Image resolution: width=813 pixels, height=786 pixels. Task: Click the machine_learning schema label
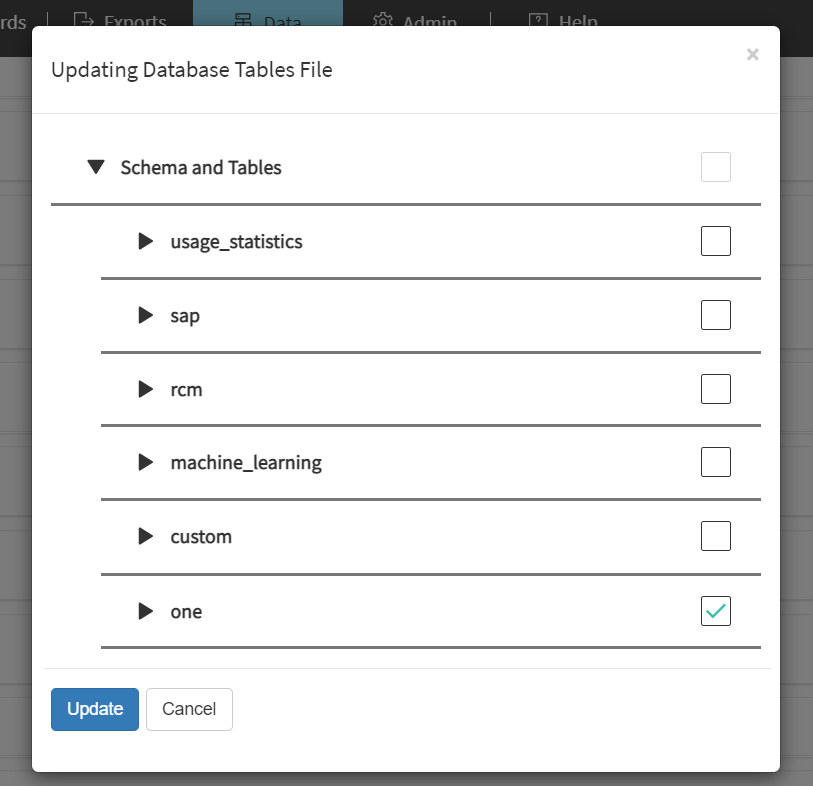(x=246, y=462)
